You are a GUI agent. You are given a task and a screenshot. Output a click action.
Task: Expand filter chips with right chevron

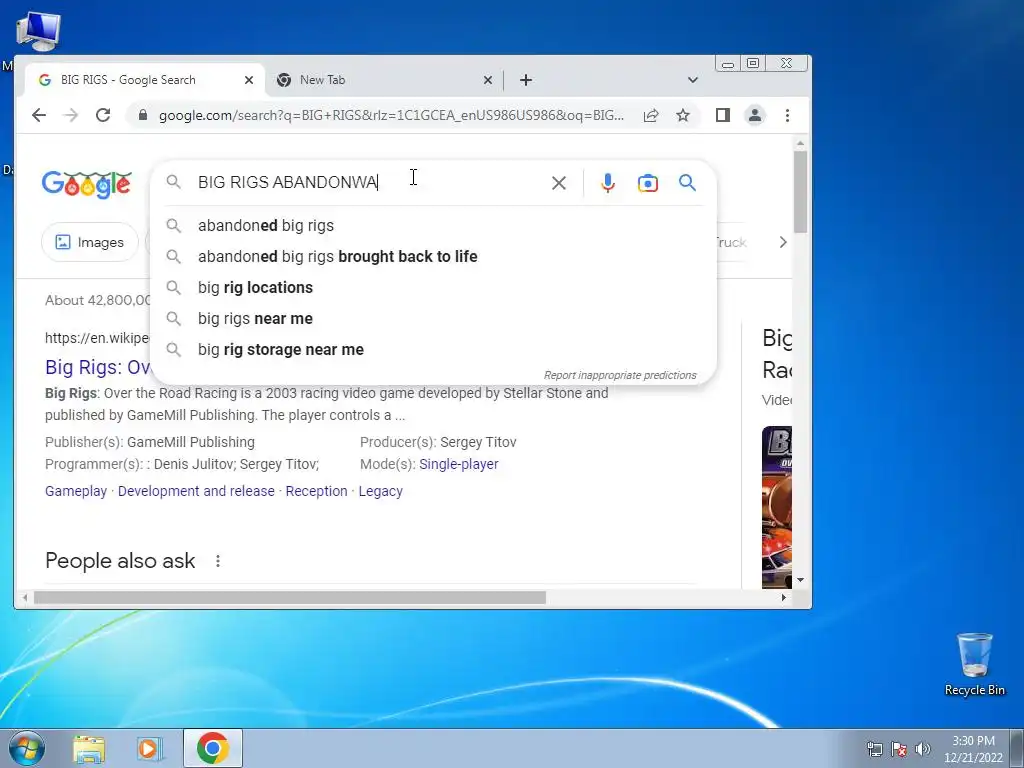coord(782,242)
